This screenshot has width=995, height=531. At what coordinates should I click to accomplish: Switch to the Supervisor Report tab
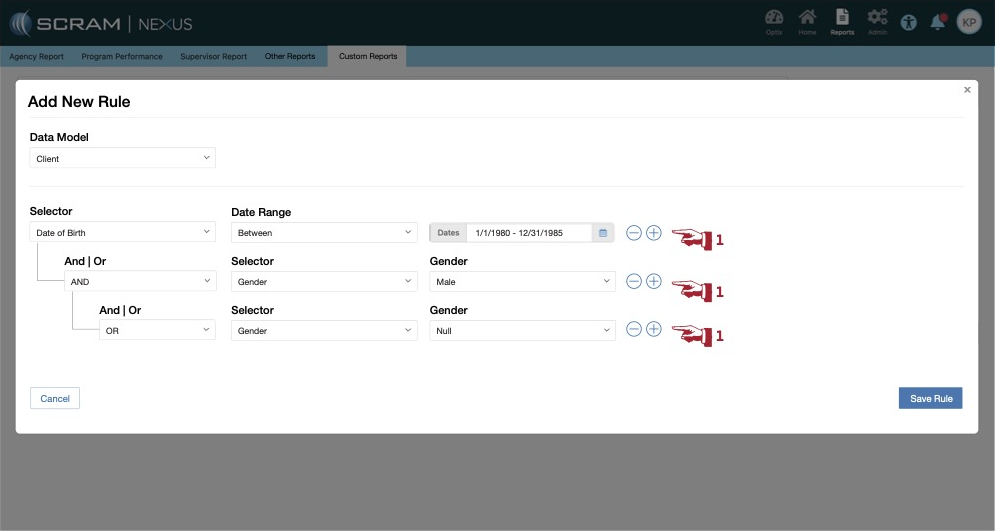point(213,57)
